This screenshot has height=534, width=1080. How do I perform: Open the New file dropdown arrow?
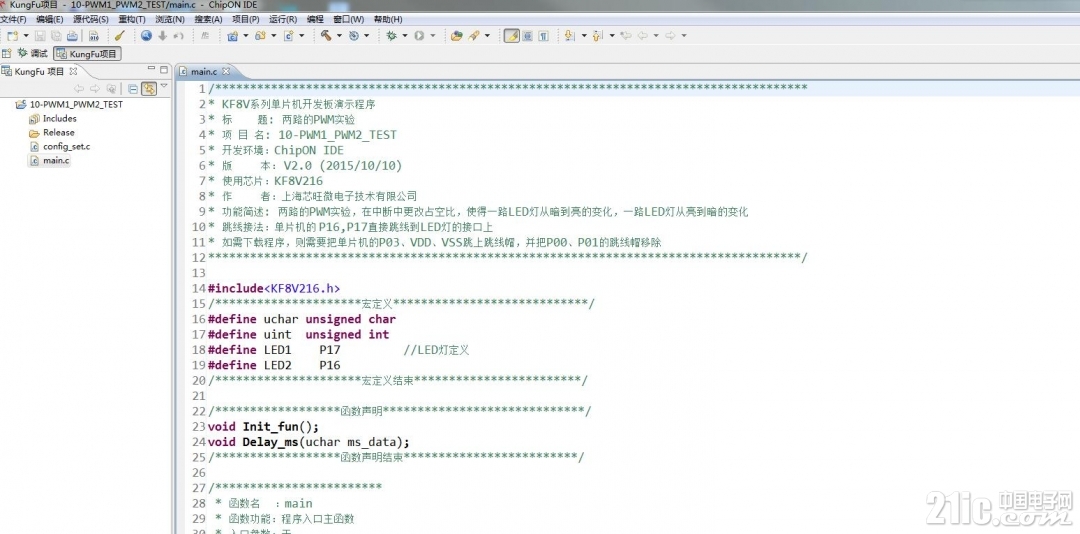click(25, 36)
